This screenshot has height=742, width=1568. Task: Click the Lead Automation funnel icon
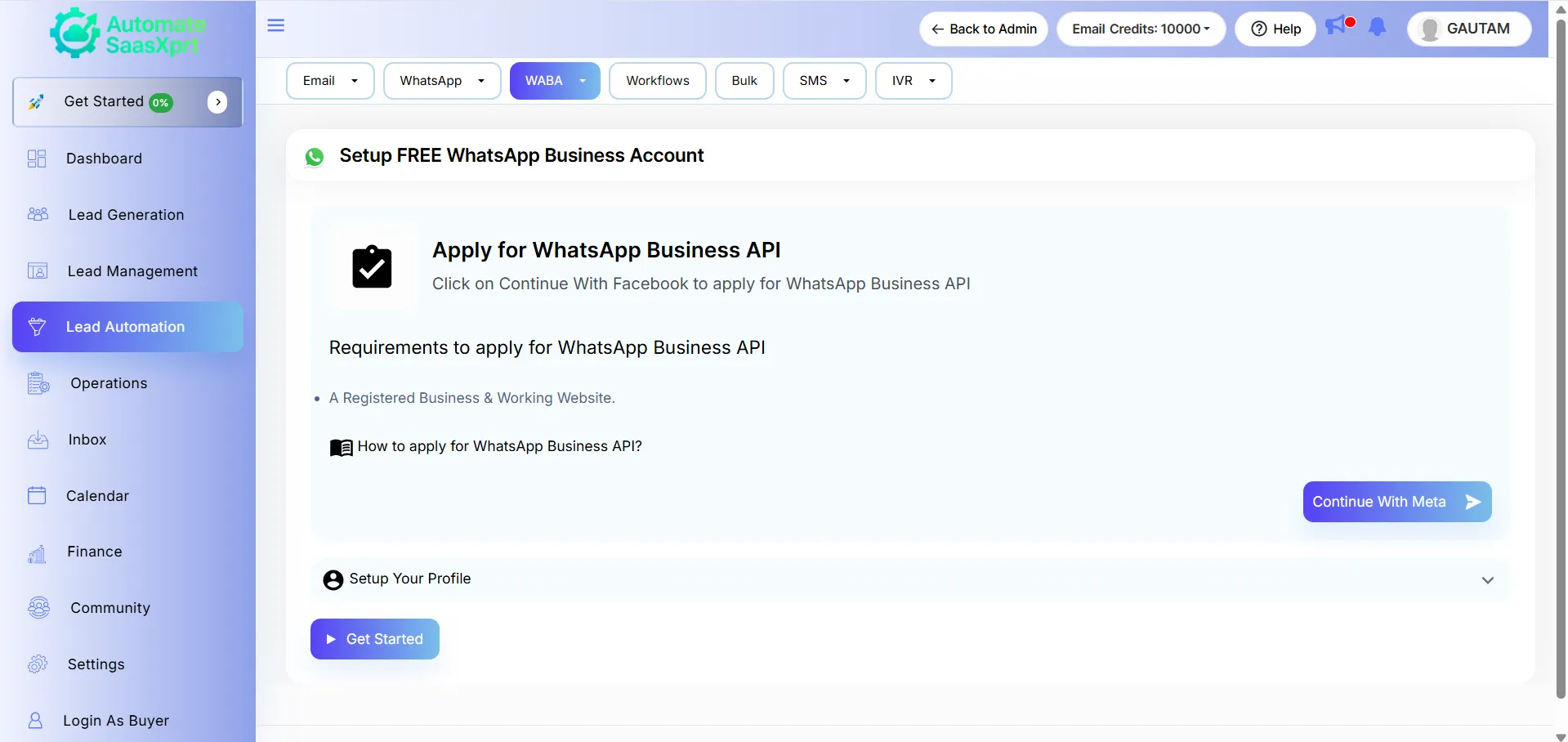(x=37, y=327)
